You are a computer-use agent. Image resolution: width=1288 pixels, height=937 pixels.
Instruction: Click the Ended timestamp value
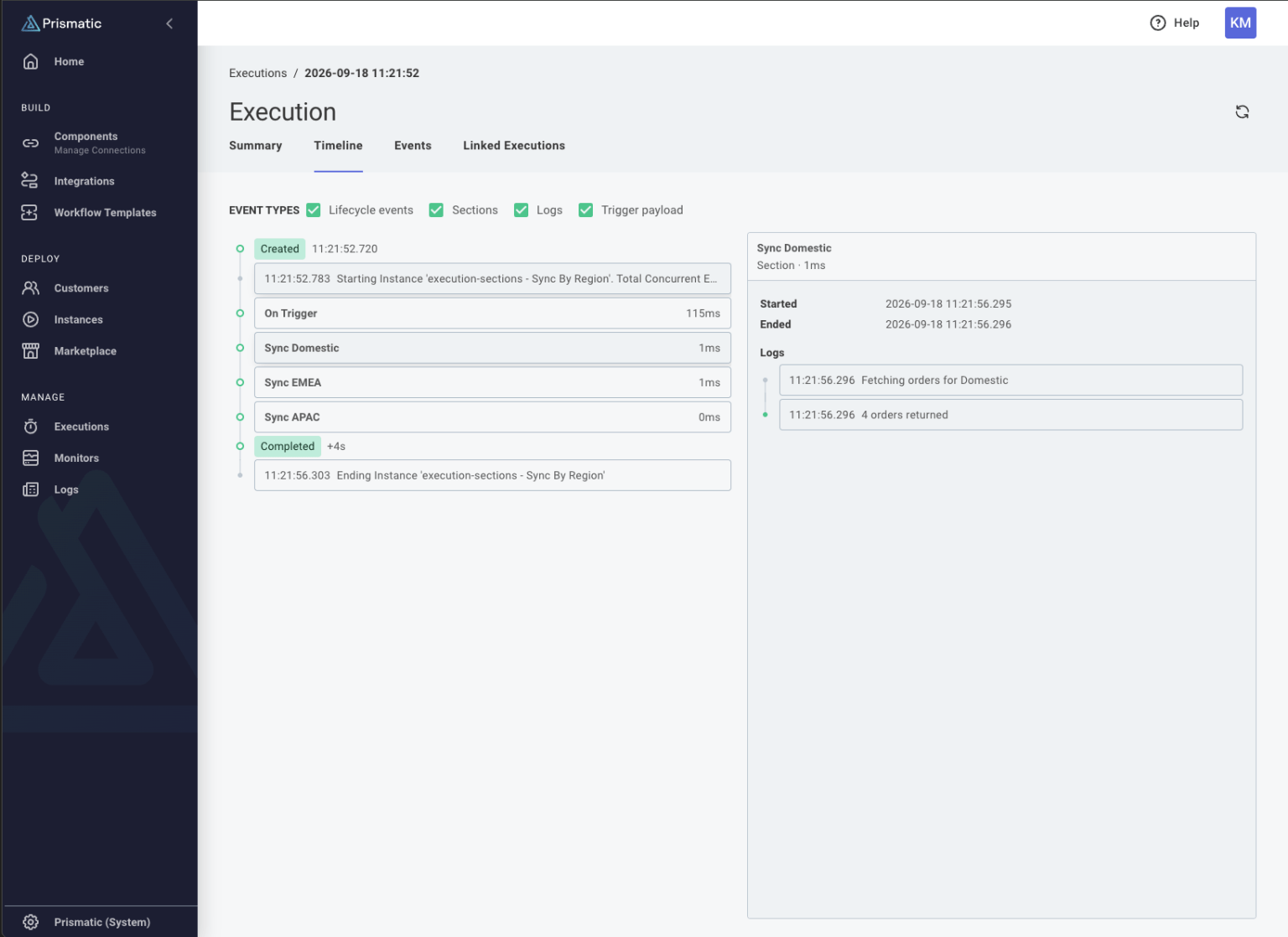(x=948, y=324)
